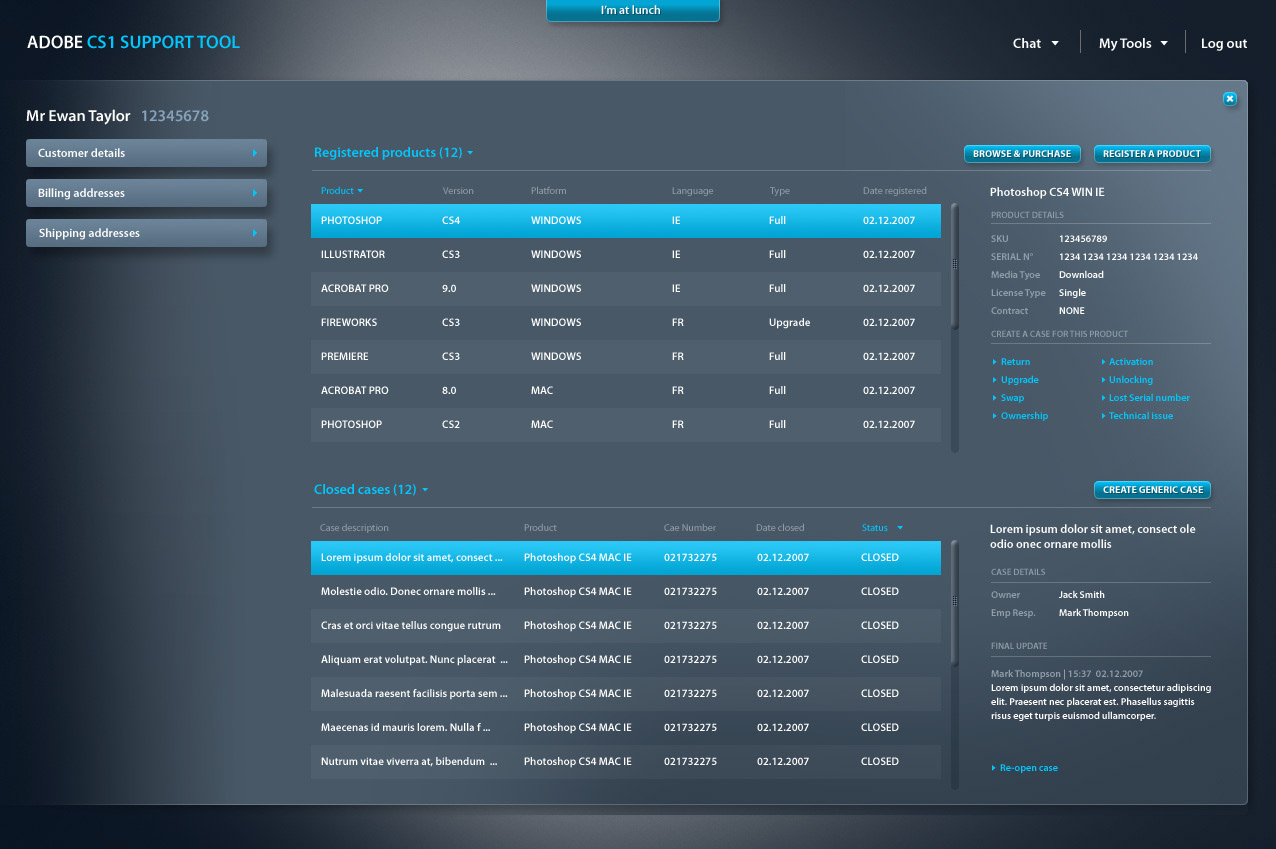Image resolution: width=1276 pixels, height=849 pixels.
Task: Click the closed cases Product column header
Action: coord(540,528)
